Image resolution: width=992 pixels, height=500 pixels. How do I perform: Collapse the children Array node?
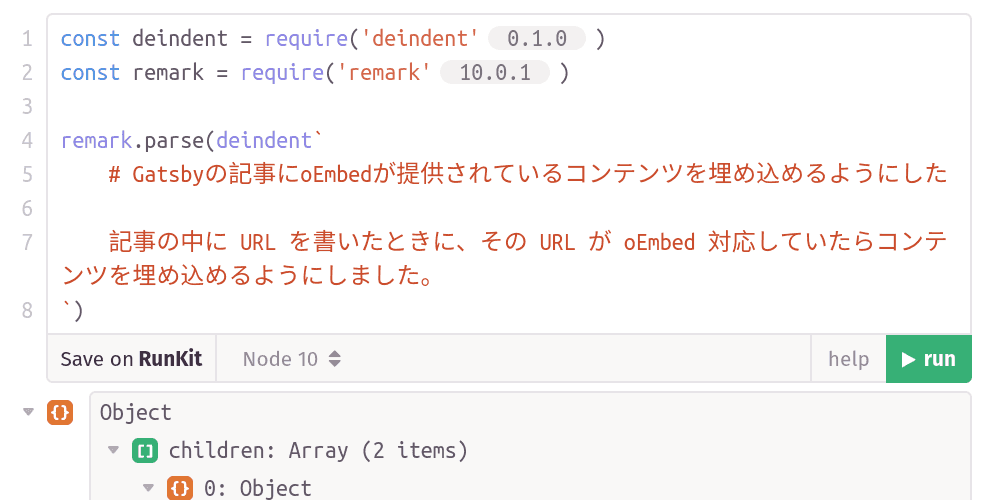(x=113, y=451)
